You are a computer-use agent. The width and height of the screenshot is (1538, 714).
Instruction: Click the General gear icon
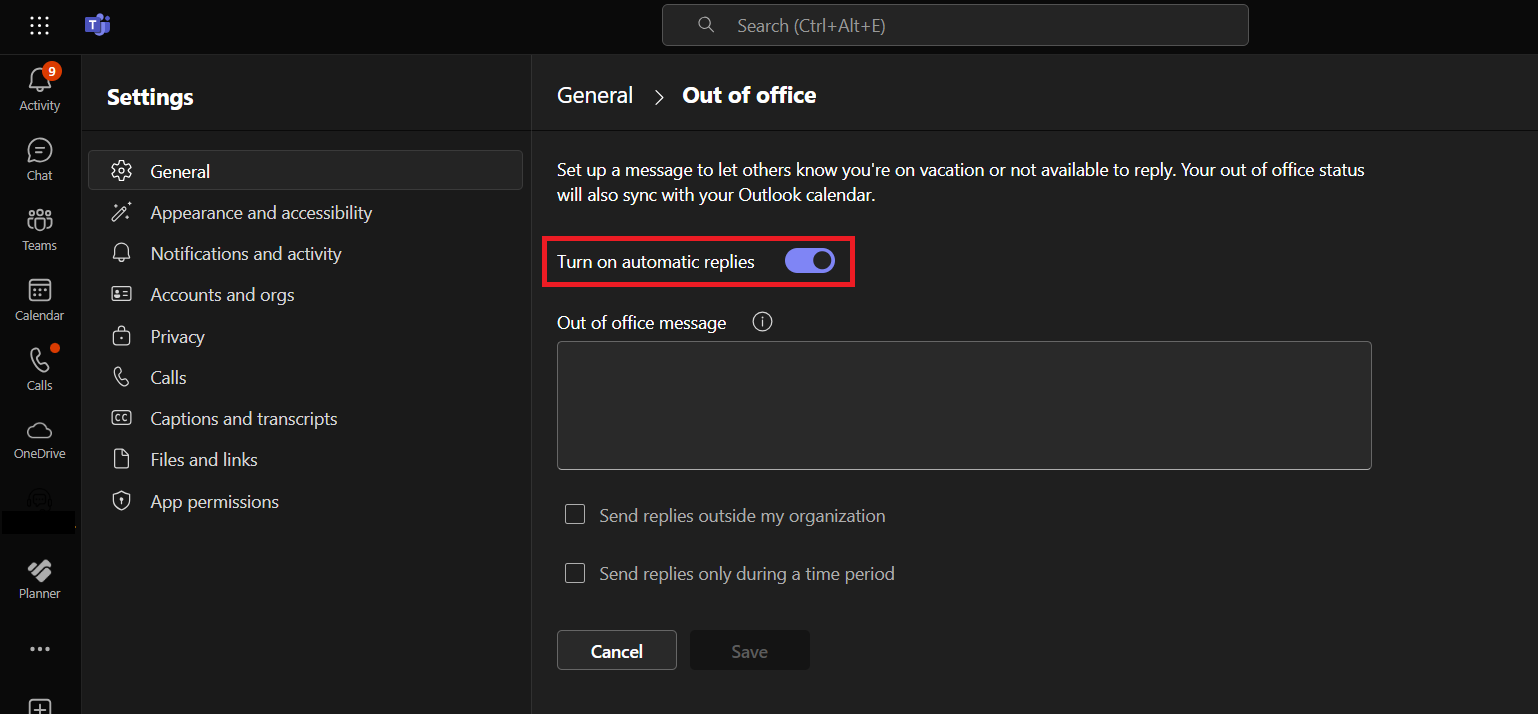pyautogui.click(x=122, y=171)
